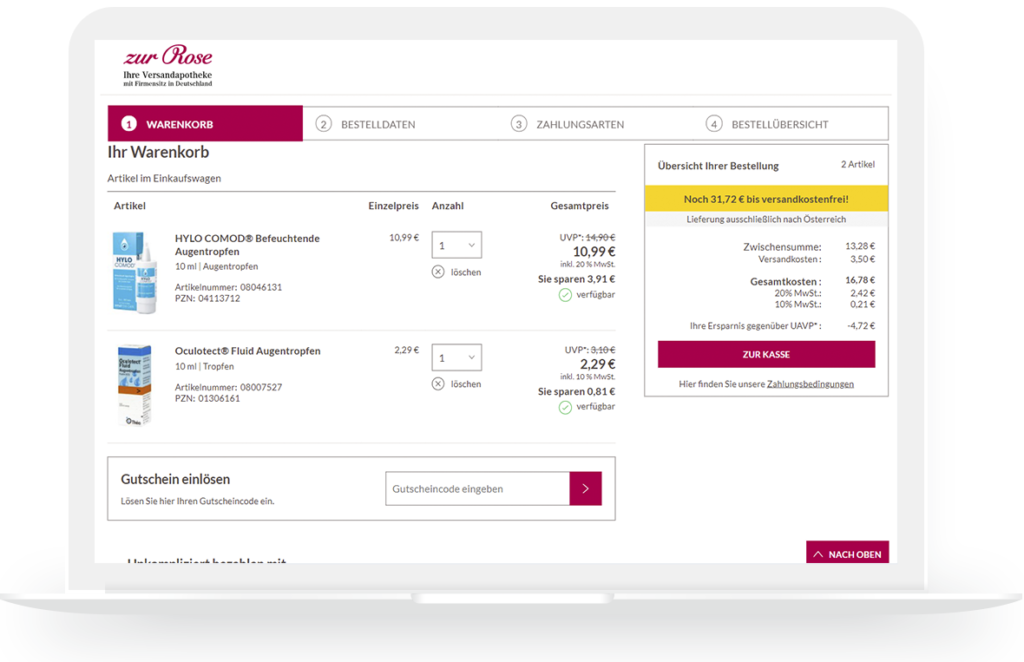Open quantity dropdown for HYLO COMOD
Image resolution: width=1024 pixels, height=662 pixels.
(x=456, y=245)
